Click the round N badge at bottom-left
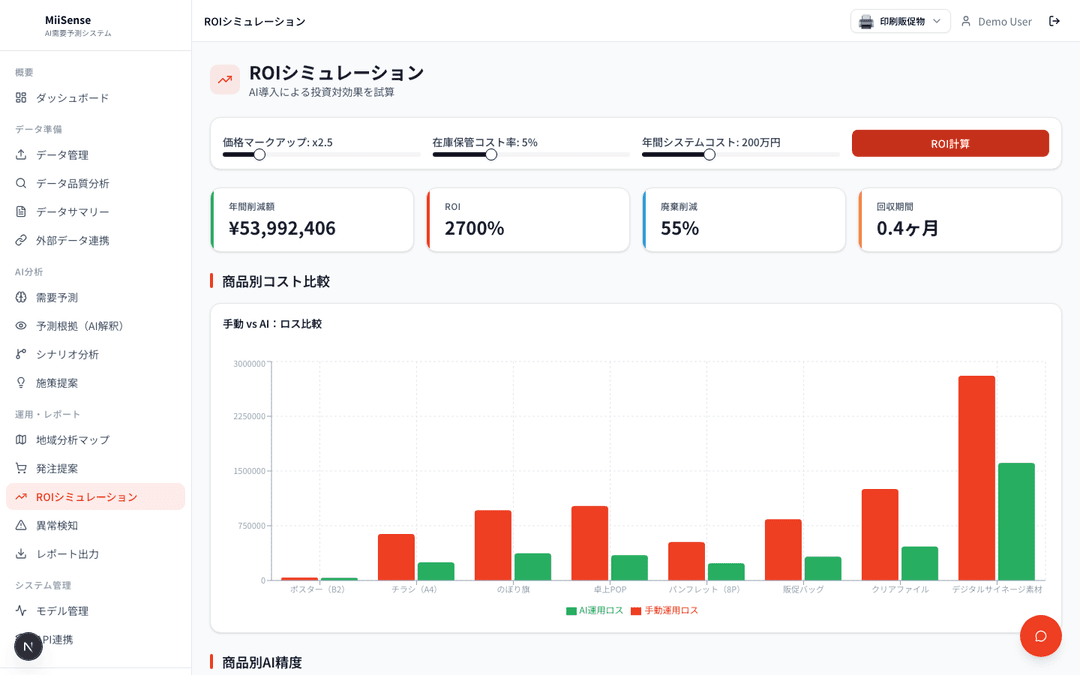 28,646
